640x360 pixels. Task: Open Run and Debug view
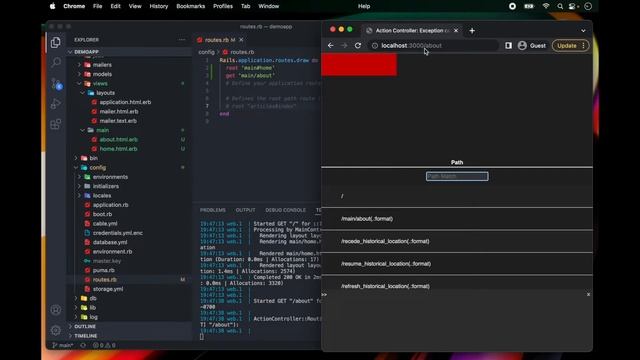(56, 104)
